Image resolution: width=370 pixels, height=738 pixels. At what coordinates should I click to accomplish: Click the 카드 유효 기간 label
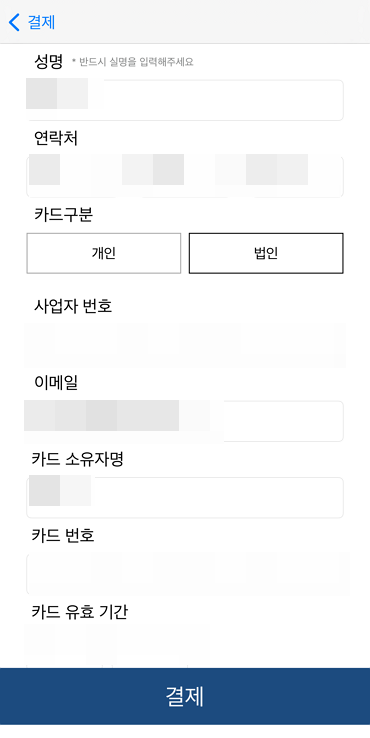[80, 612]
